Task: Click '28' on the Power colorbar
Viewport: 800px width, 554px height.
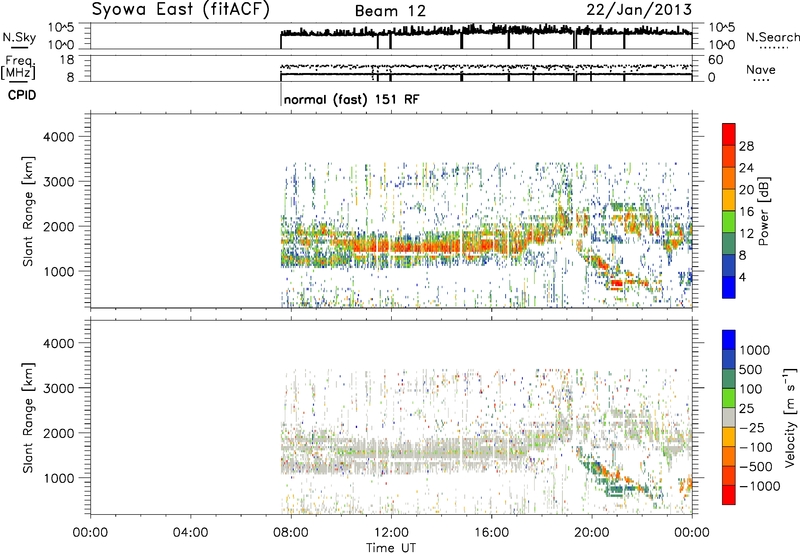Action: click(x=746, y=146)
